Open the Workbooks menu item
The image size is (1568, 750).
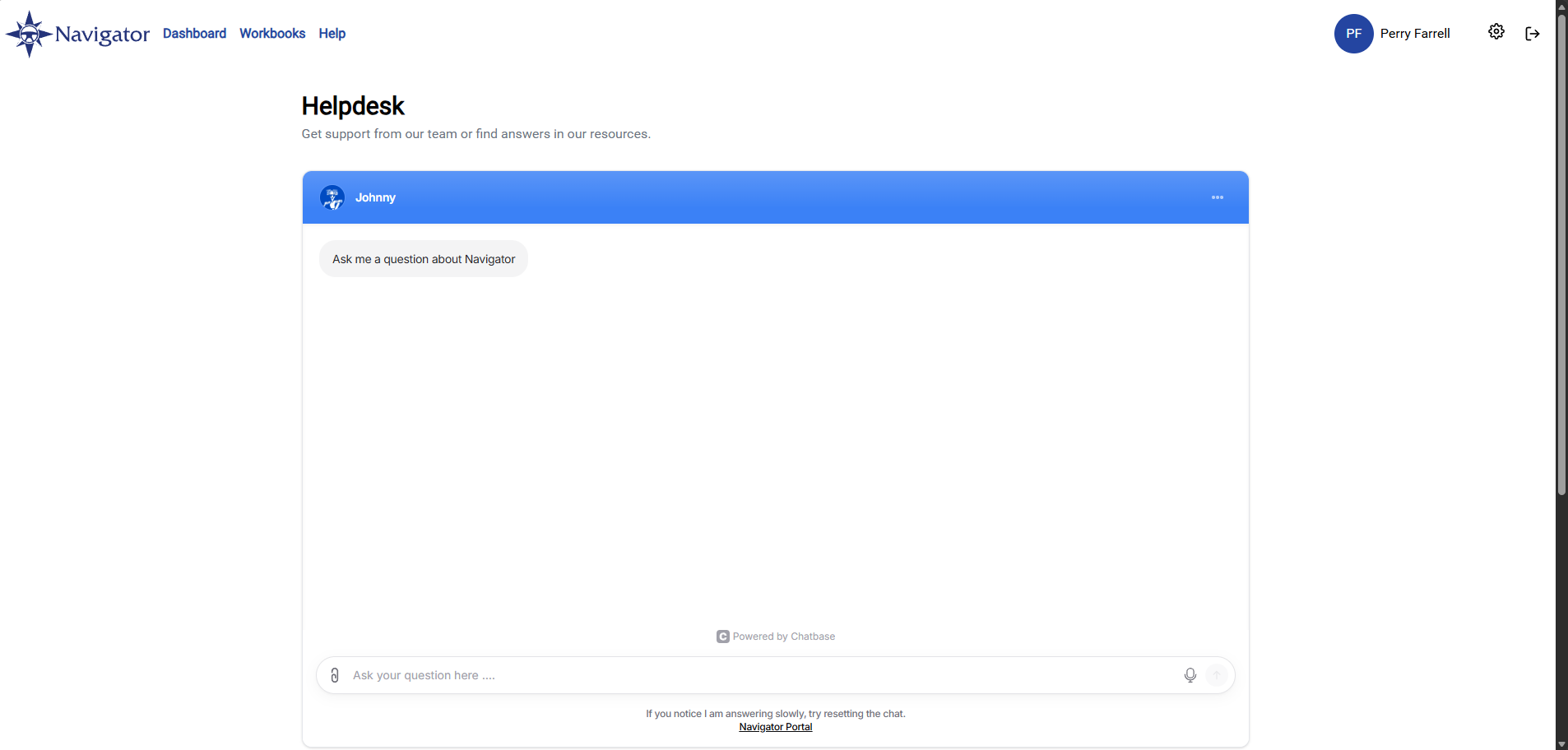[272, 34]
